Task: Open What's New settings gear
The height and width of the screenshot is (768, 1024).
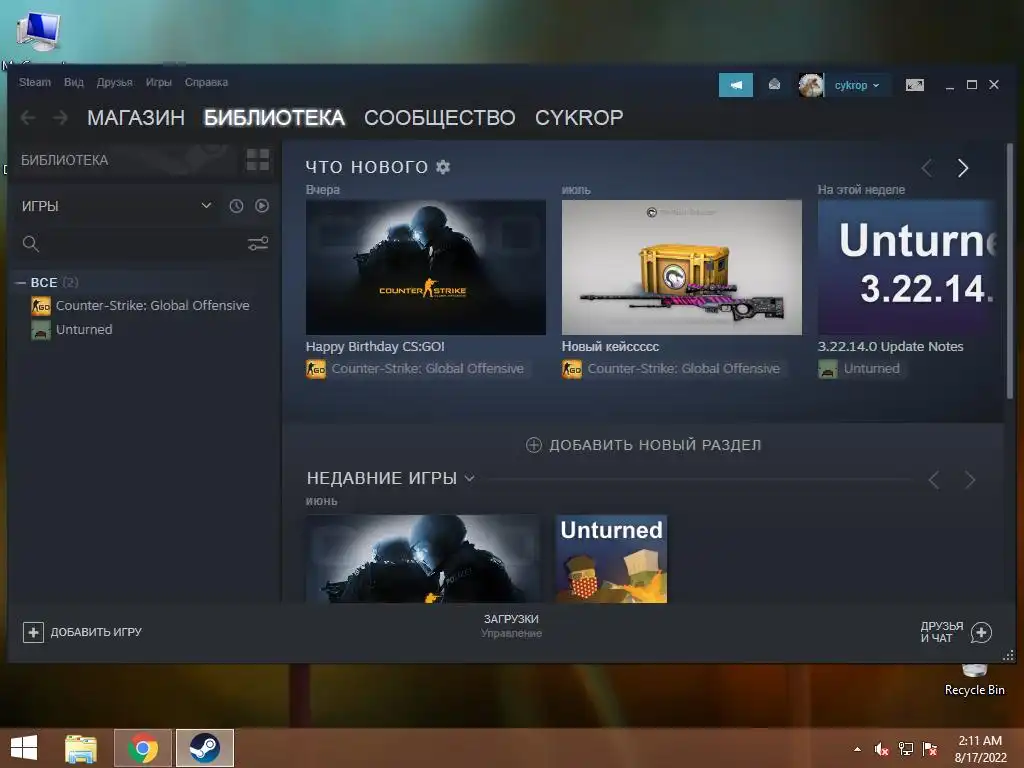Action: click(443, 167)
